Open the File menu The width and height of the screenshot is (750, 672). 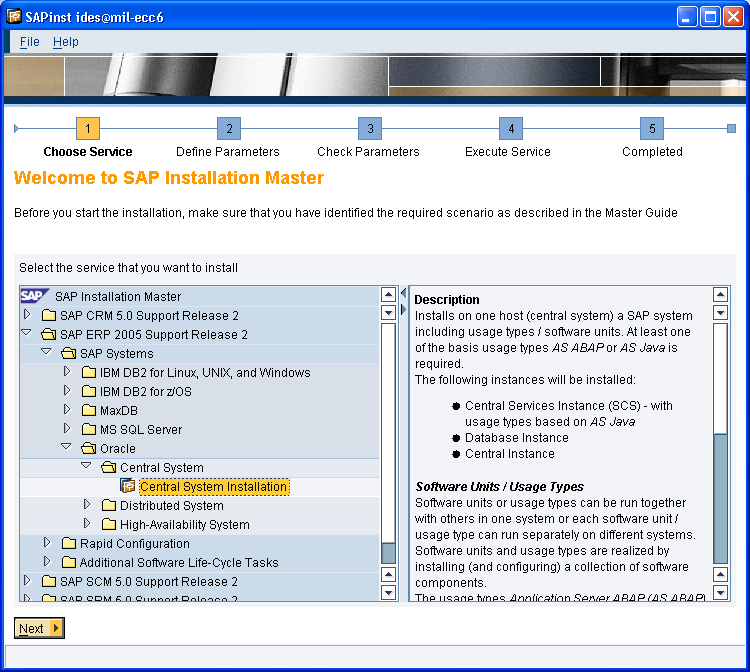tap(30, 42)
